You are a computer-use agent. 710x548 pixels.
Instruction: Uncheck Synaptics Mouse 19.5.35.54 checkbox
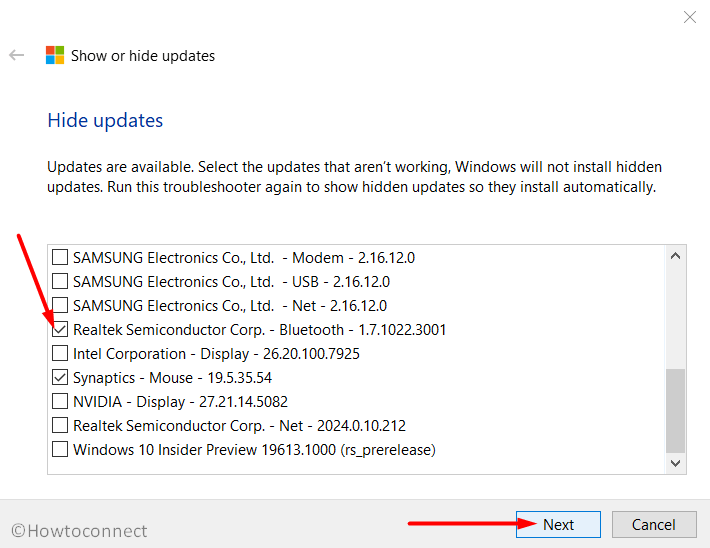[60, 377]
